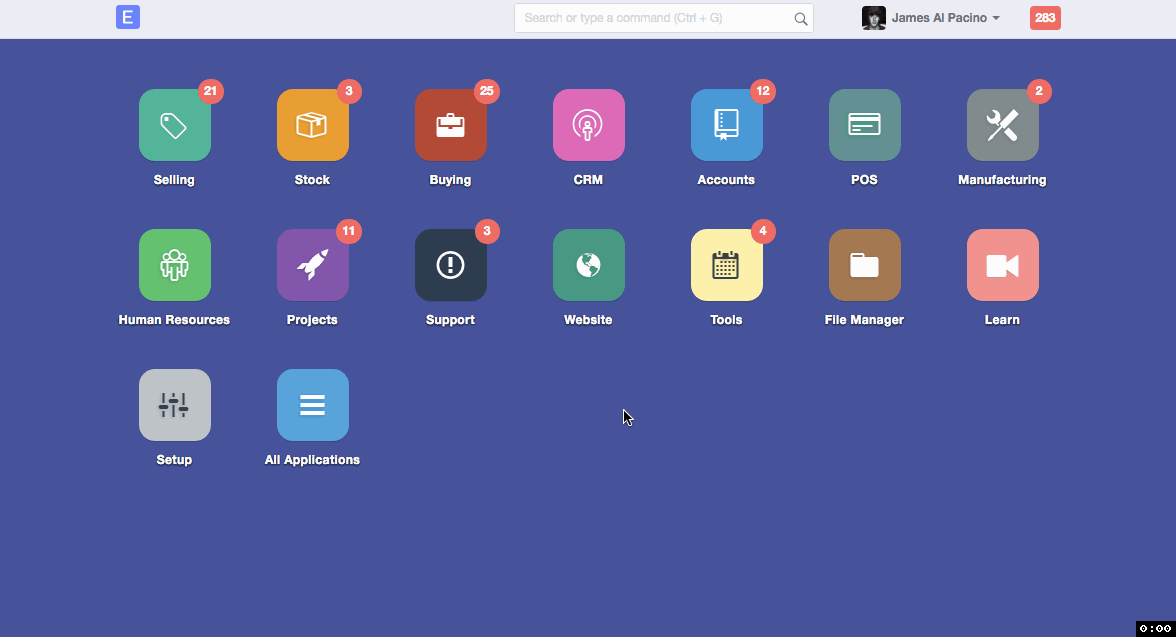The height and width of the screenshot is (637, 1176).
Task: Open the Website globe icon
Action: pyautogui.click(x=589, y=265)
